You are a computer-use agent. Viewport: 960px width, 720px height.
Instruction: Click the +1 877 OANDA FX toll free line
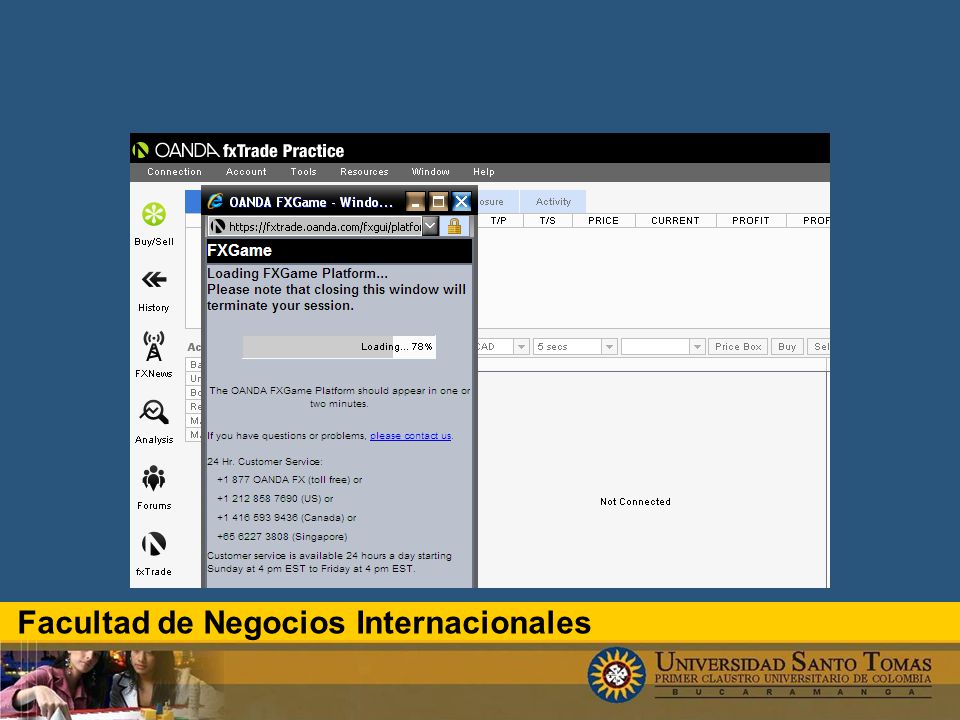click(289, 479)
